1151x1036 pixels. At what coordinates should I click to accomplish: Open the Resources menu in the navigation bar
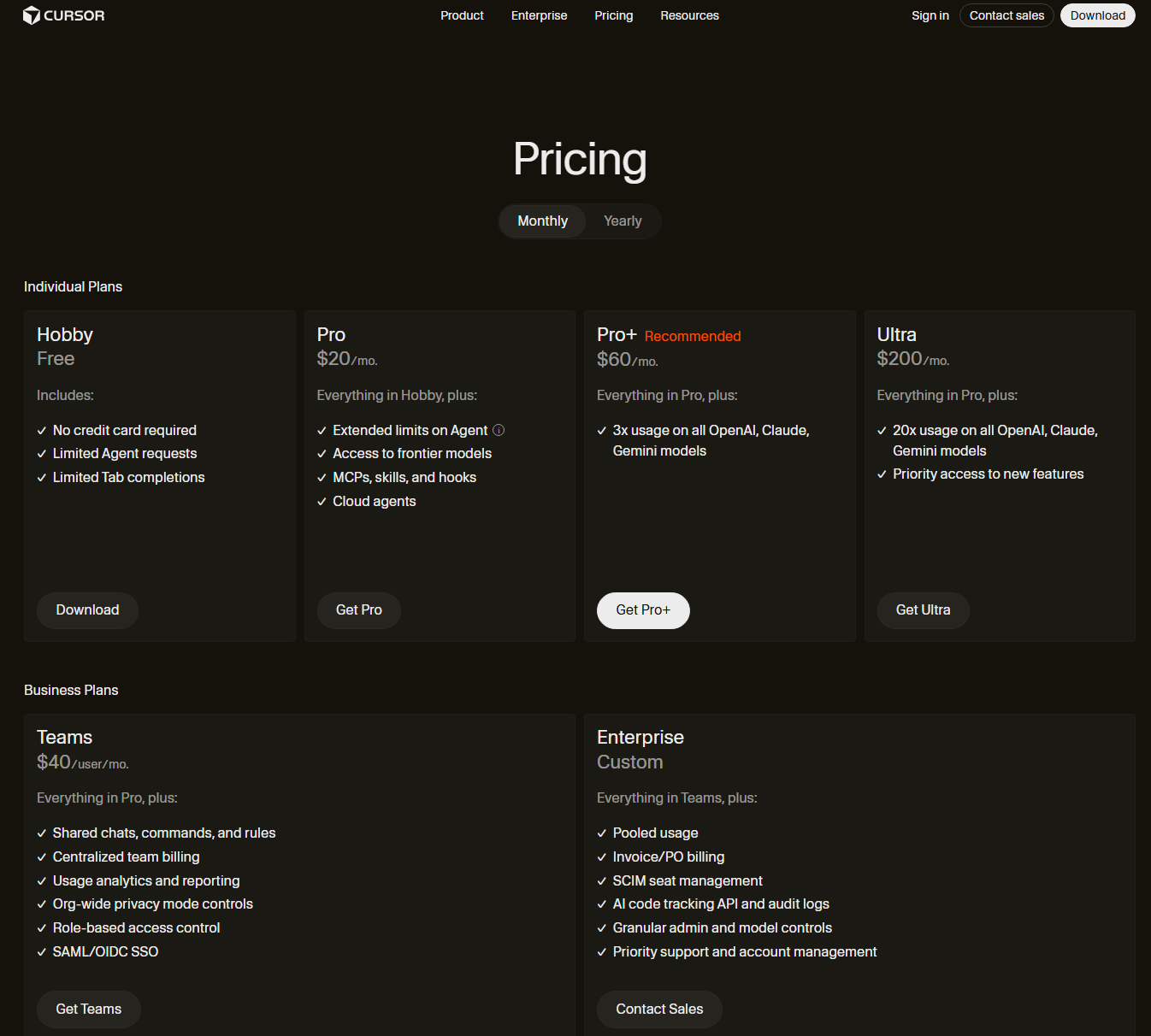(x=689, y=15)
